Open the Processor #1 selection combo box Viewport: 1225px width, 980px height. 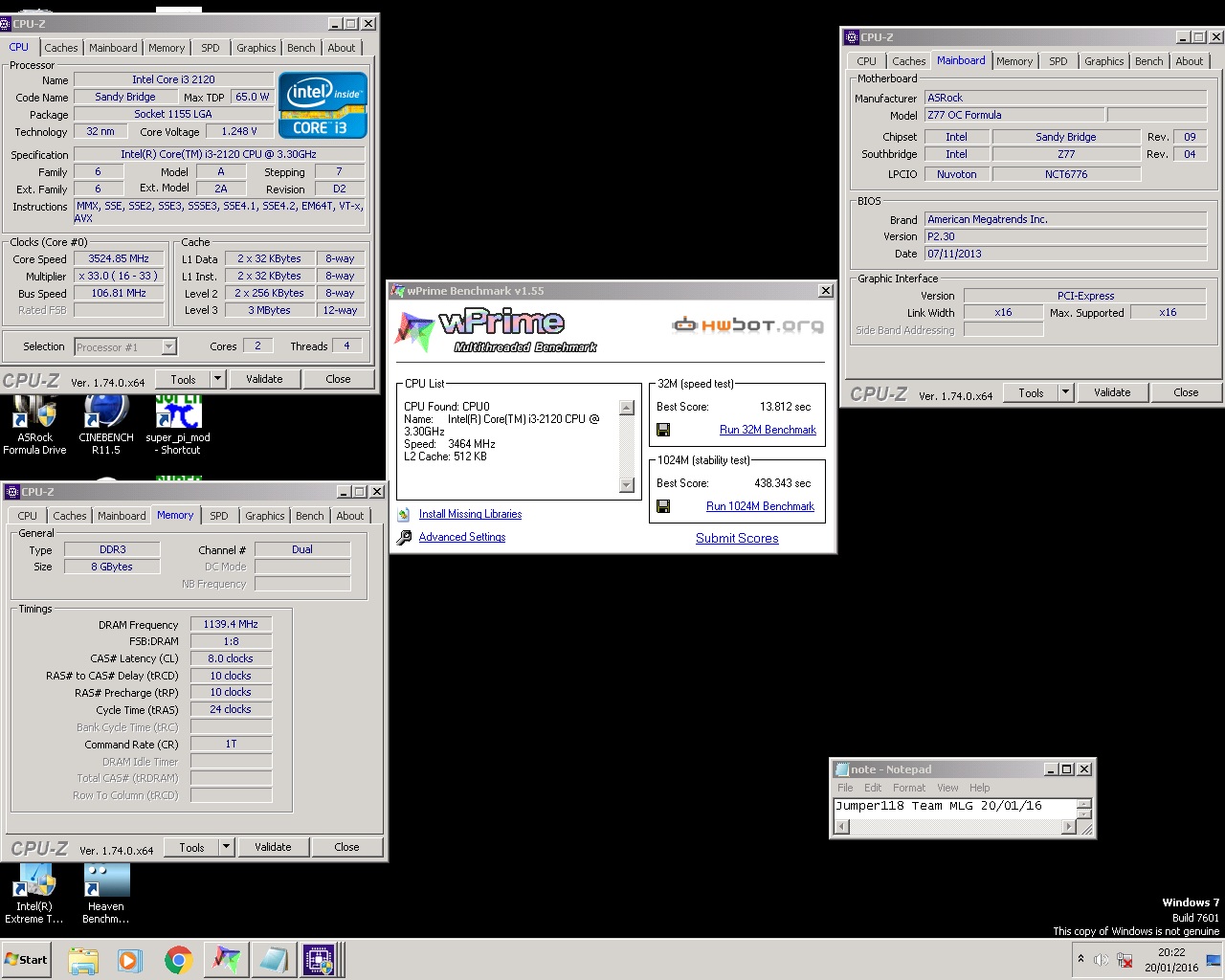coord(125,346)
